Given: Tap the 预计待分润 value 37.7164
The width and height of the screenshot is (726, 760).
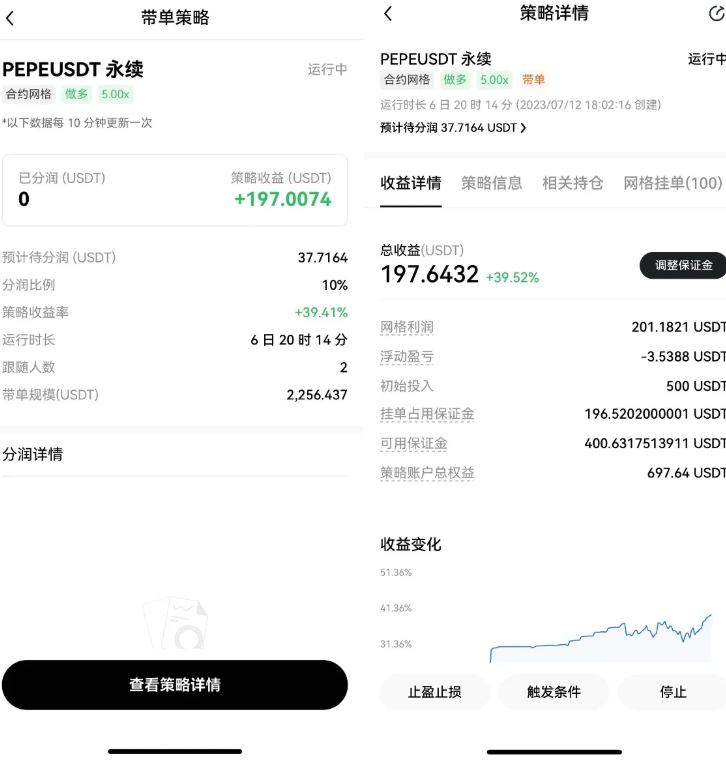Looking at the screenshot, I should coord(322,257).
